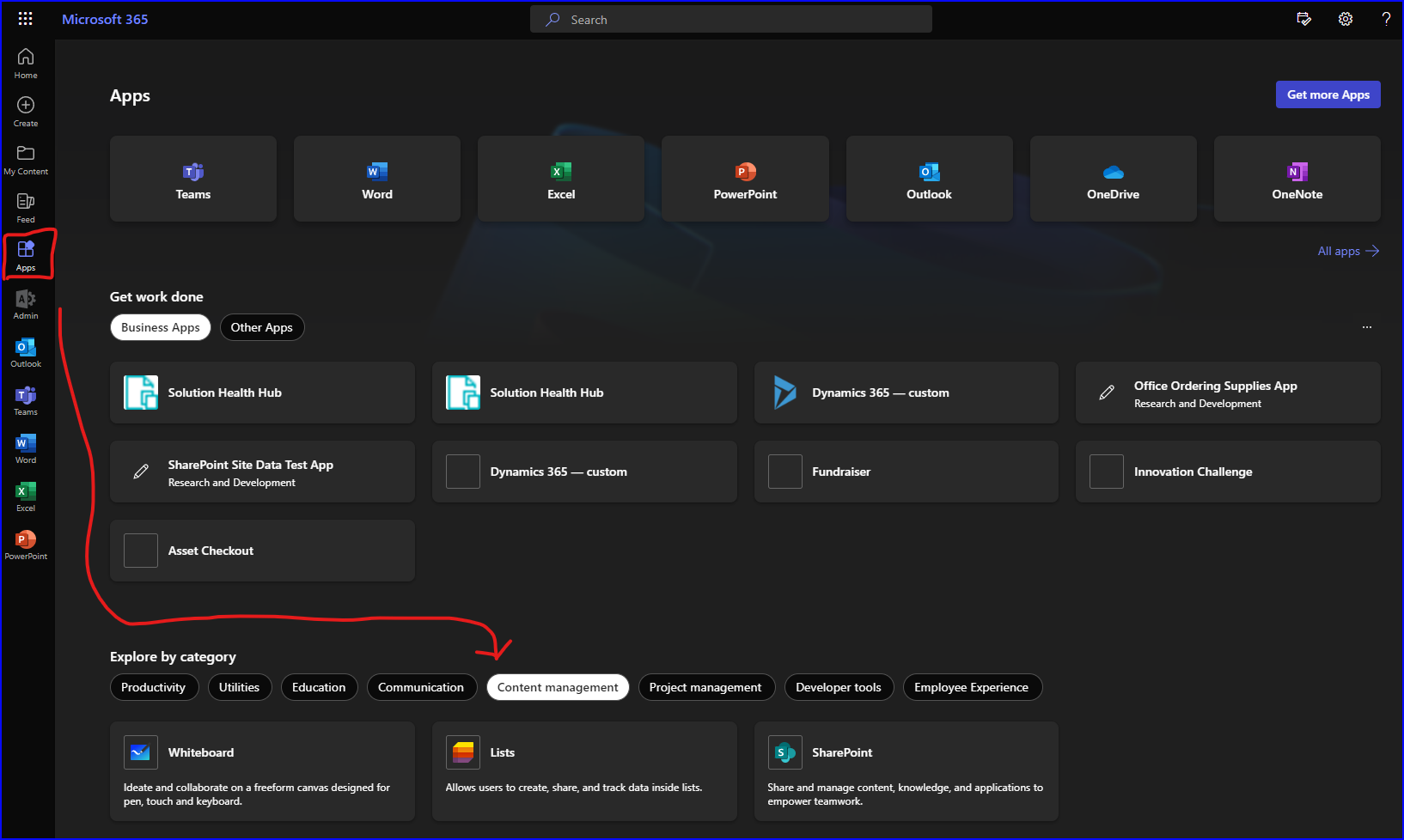Open the SharePoint Site Data Test App

(262, 472)
